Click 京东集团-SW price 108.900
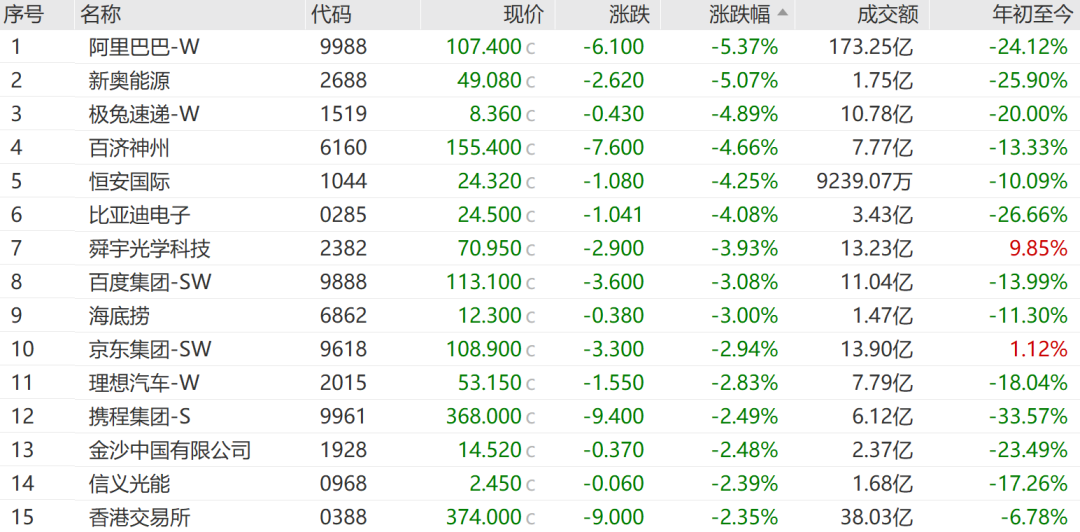 [484, 349]
